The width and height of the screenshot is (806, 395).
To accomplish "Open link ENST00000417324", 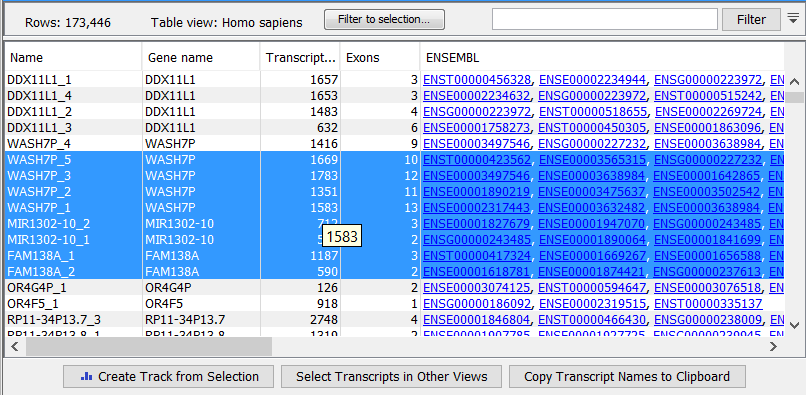I will tap(477, 256).
